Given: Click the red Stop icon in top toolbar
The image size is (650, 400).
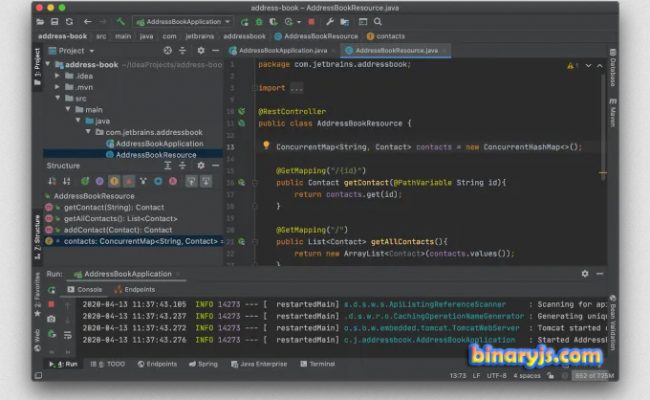Looking at the screenshot, I should point(311,22).
